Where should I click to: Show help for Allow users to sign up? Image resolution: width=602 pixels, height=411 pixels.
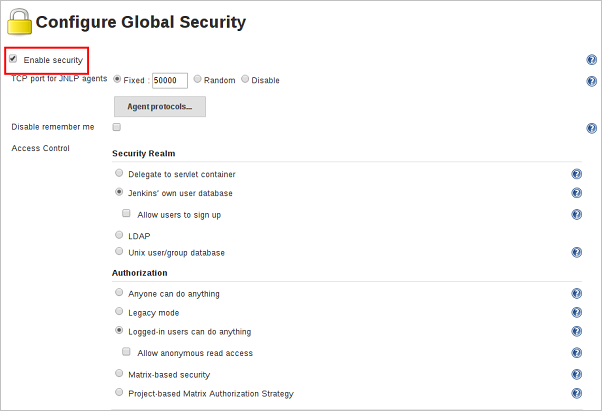click(576, 214)
